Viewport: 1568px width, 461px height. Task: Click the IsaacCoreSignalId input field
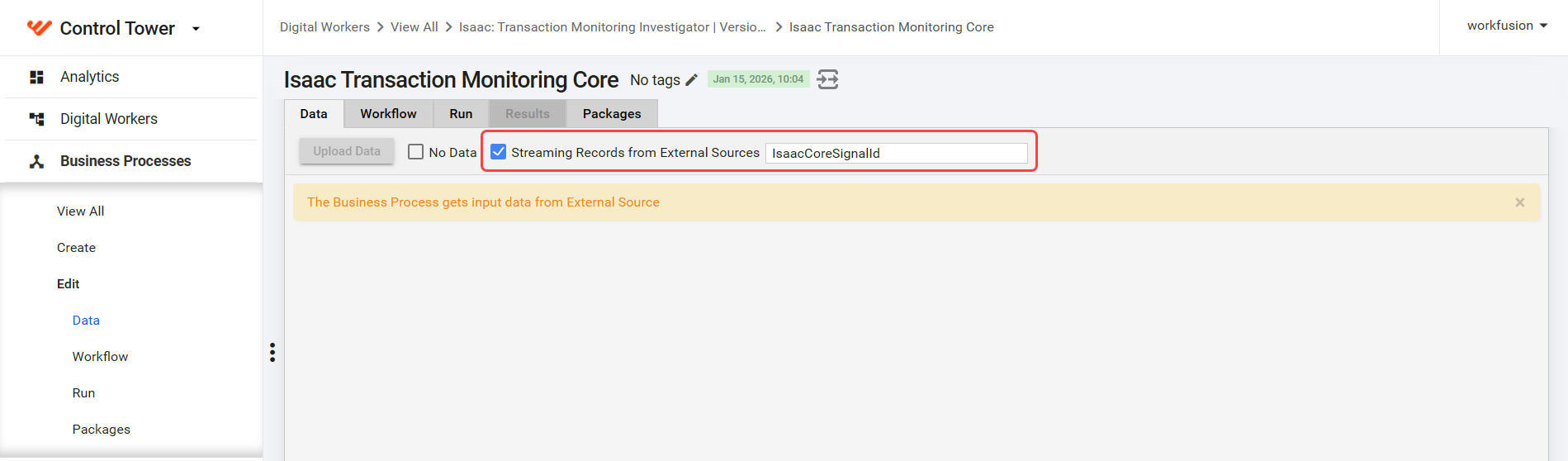coord(897,153)
